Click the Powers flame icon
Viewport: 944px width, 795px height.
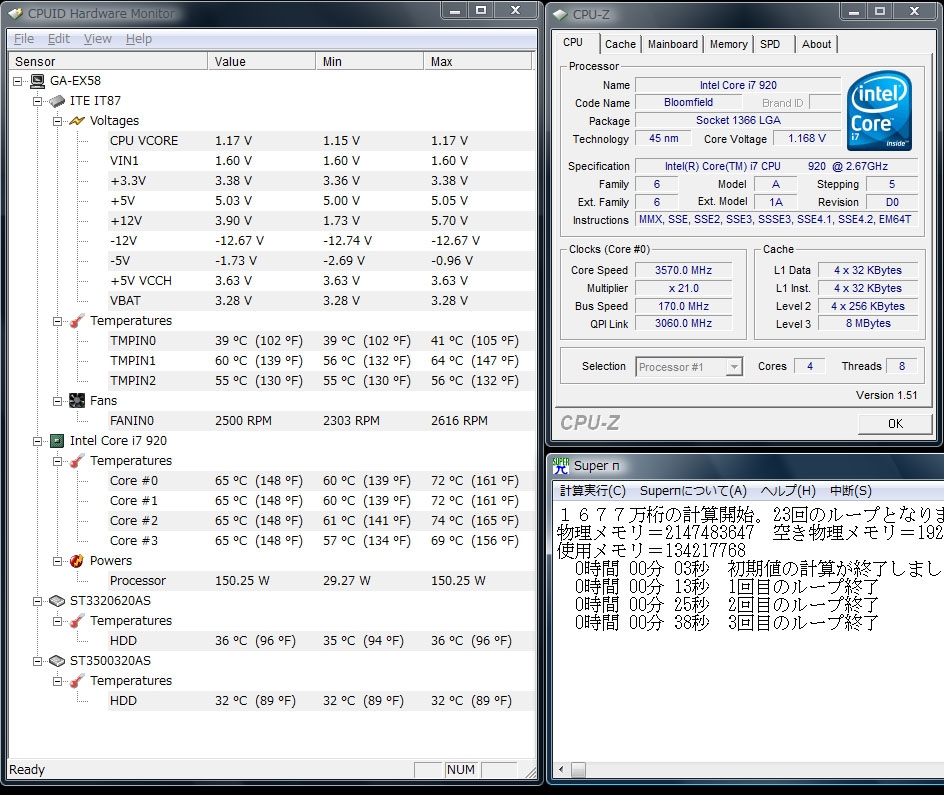tap(77, 561)
